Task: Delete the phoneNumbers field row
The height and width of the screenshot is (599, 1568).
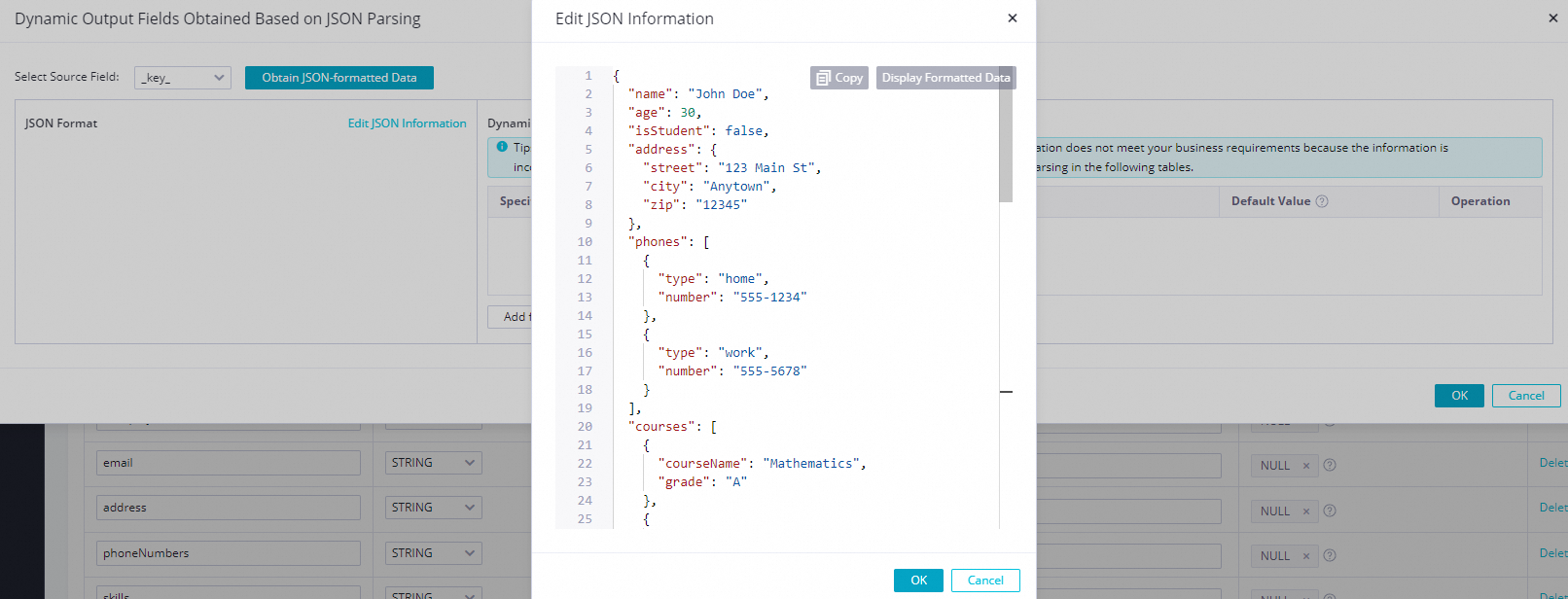Action: 1553,553
